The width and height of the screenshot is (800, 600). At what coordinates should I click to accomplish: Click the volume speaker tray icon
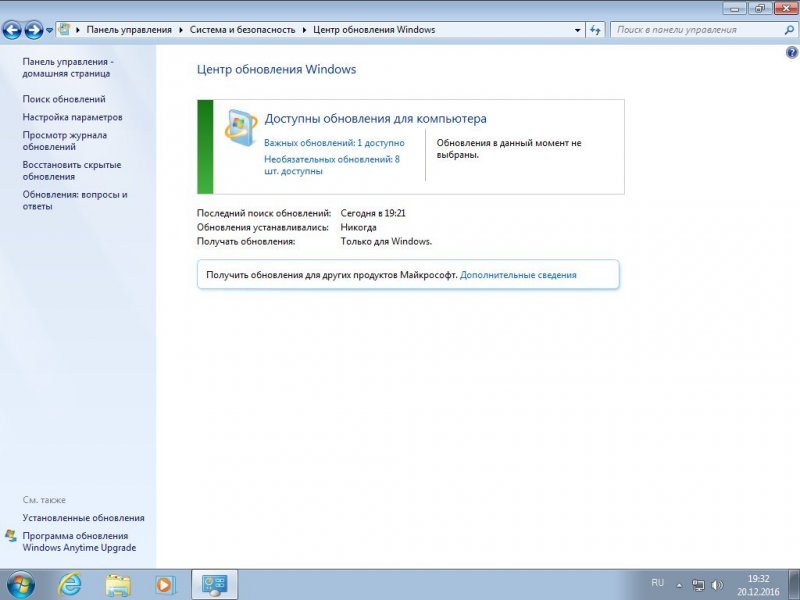pos(717,585)
